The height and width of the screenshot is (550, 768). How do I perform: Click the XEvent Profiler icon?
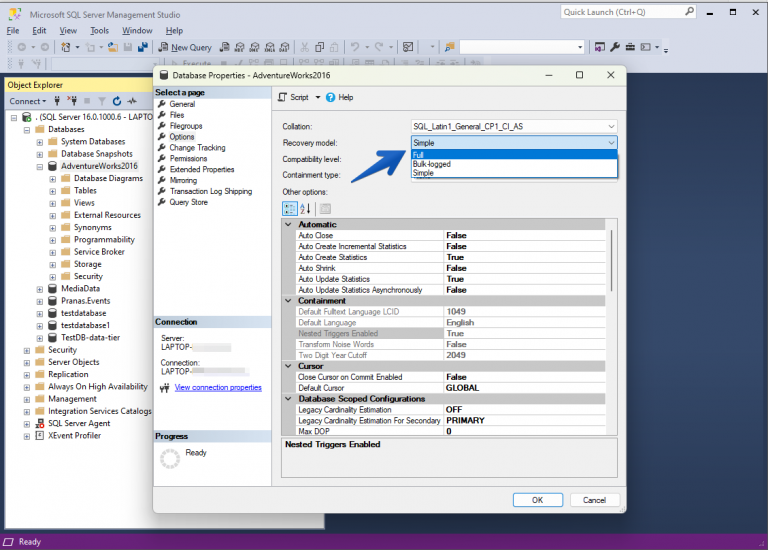[40, 435]
